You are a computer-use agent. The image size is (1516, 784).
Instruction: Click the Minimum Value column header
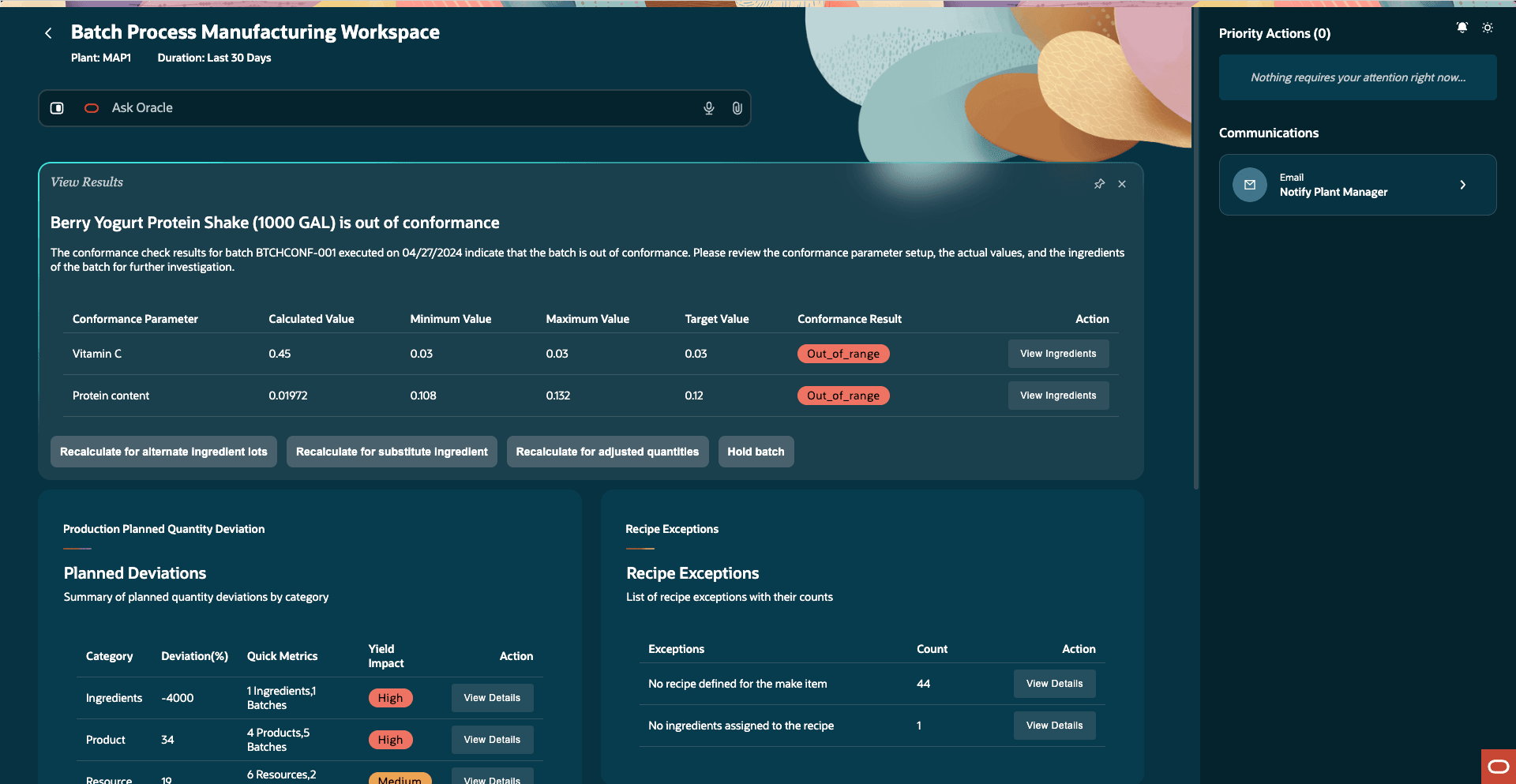tap(450, 319)
